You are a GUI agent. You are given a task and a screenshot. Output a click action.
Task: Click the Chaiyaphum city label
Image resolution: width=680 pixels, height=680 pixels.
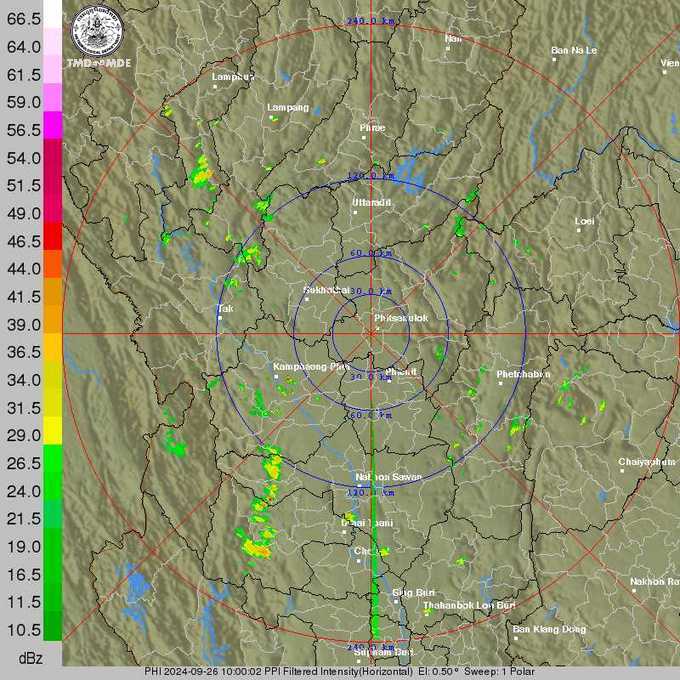coord(647,462)
